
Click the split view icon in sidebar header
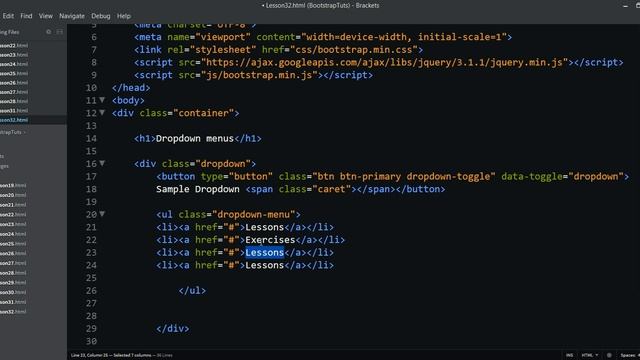pos(60,31)
